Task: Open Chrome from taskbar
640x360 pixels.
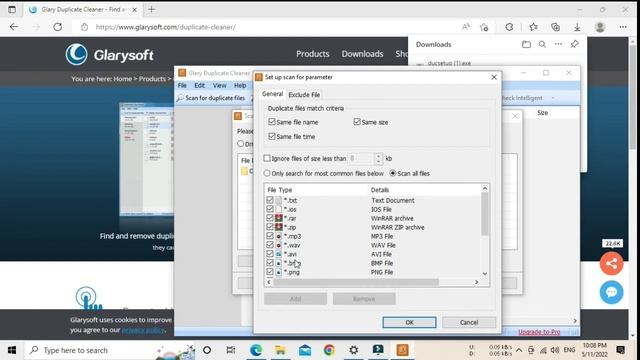Action: (329, 350)
